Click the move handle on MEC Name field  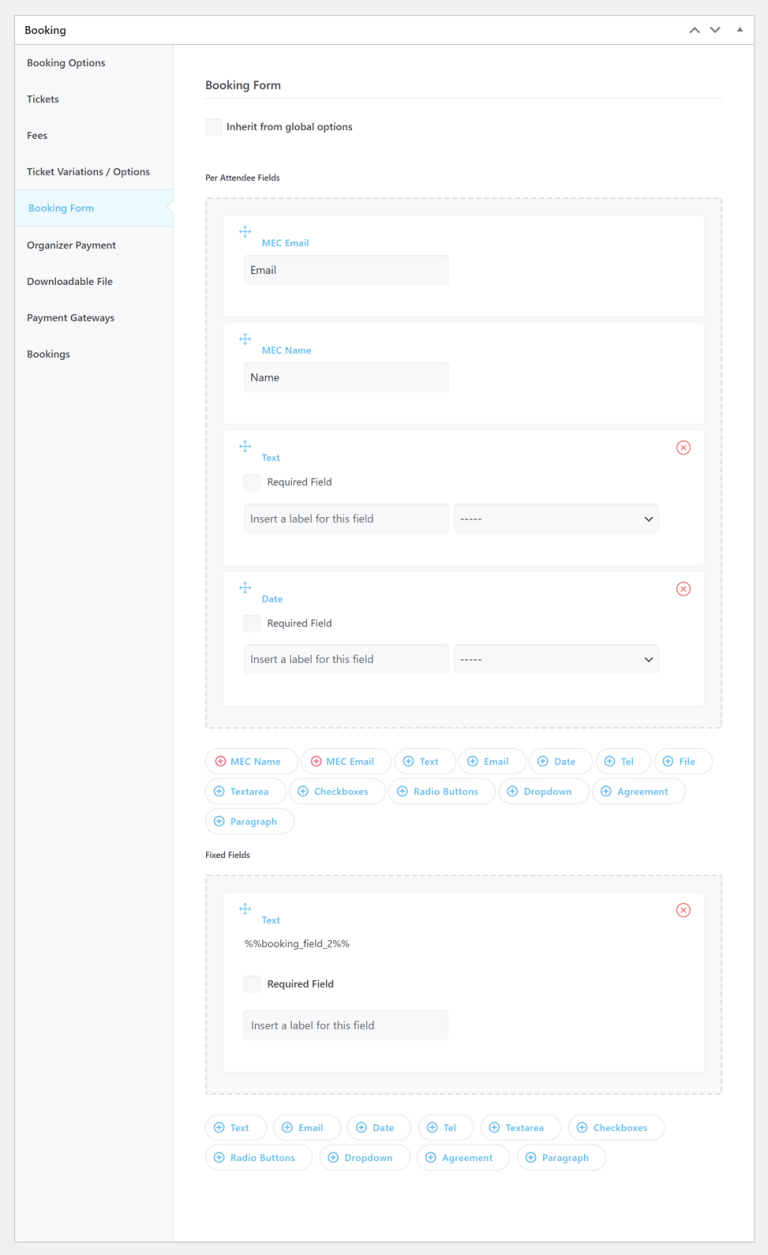tap(245, 339)
